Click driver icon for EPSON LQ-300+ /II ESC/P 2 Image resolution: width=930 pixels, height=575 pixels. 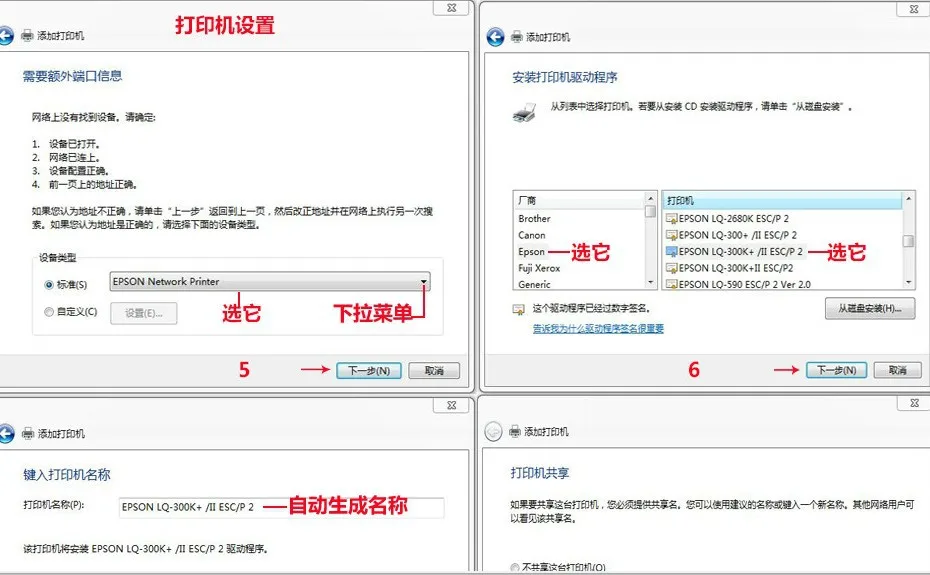tap(671, 236)
